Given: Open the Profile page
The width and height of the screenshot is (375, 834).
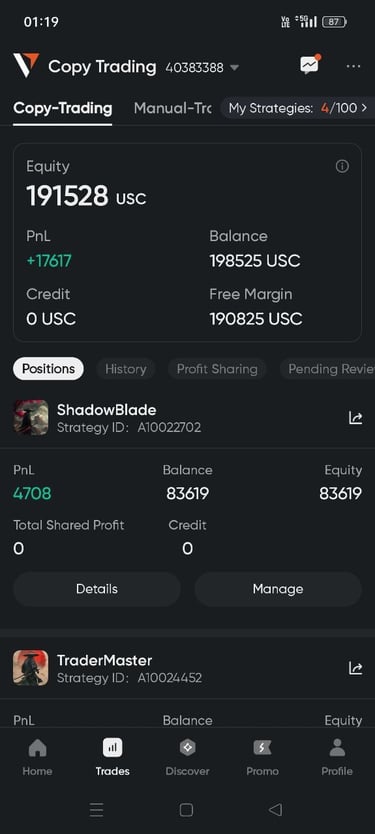Looking at the screenshot, I should point(337,757).
